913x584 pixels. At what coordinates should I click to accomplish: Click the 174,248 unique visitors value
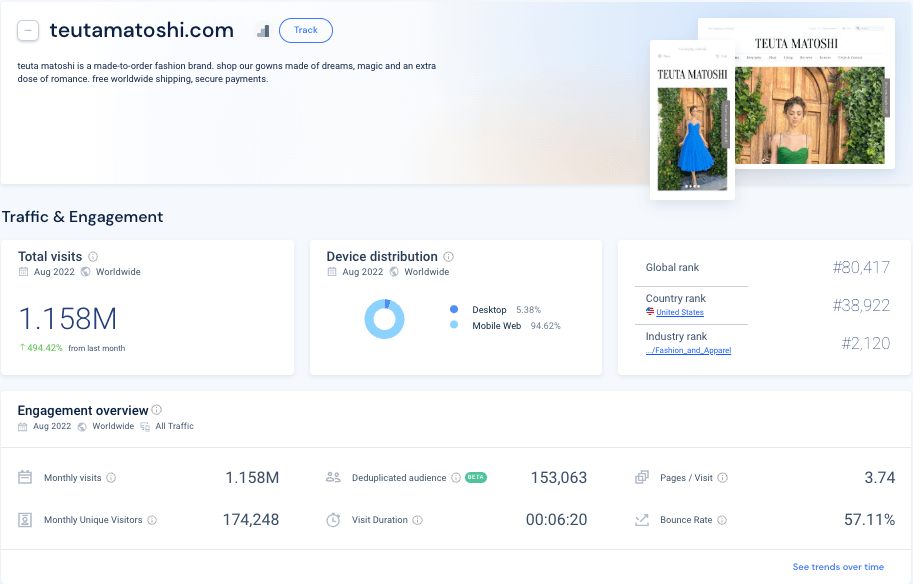[251, 519]
